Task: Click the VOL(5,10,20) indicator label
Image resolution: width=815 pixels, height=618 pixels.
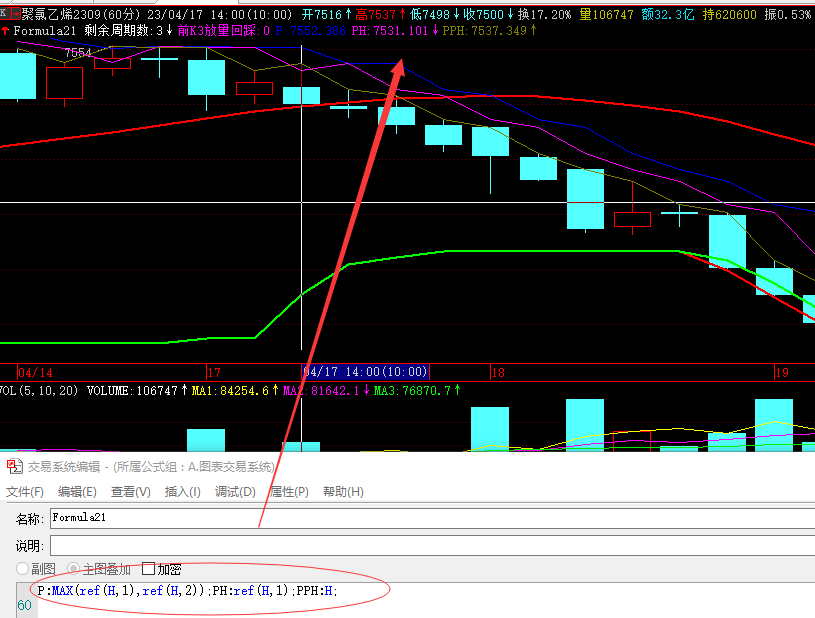Action: (x=39, y=390)
